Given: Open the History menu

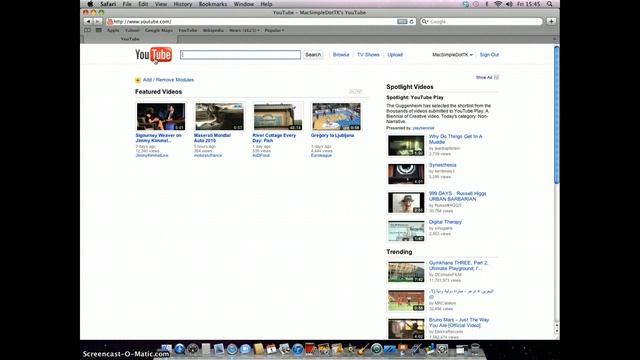Looking at the screenshot, I should click(x=182, y=4).
